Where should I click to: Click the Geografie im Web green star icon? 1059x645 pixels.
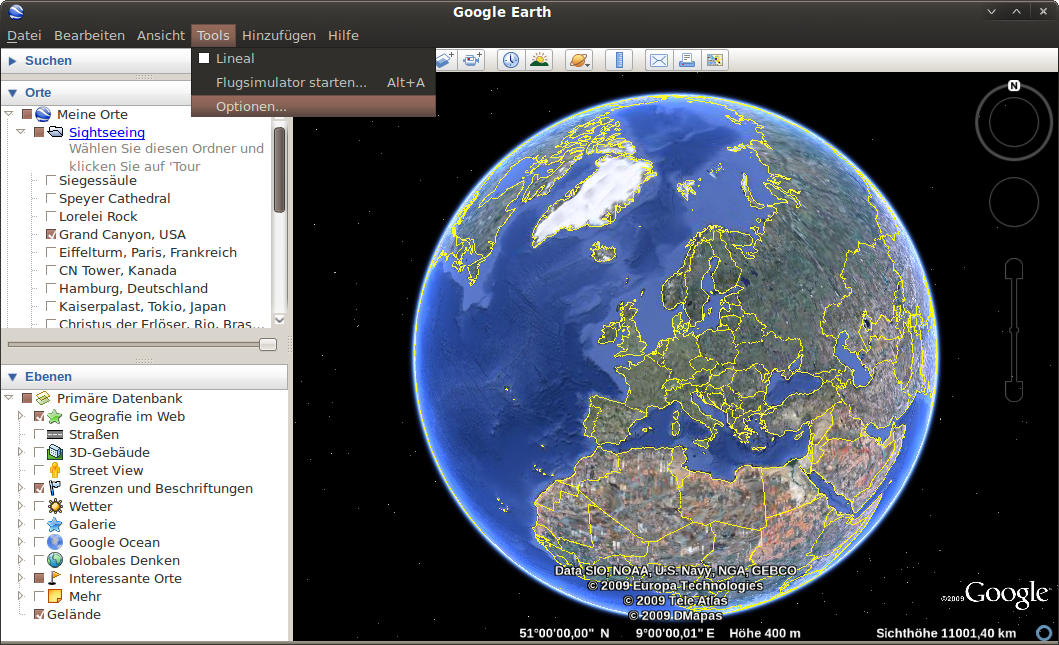[55, 417]
